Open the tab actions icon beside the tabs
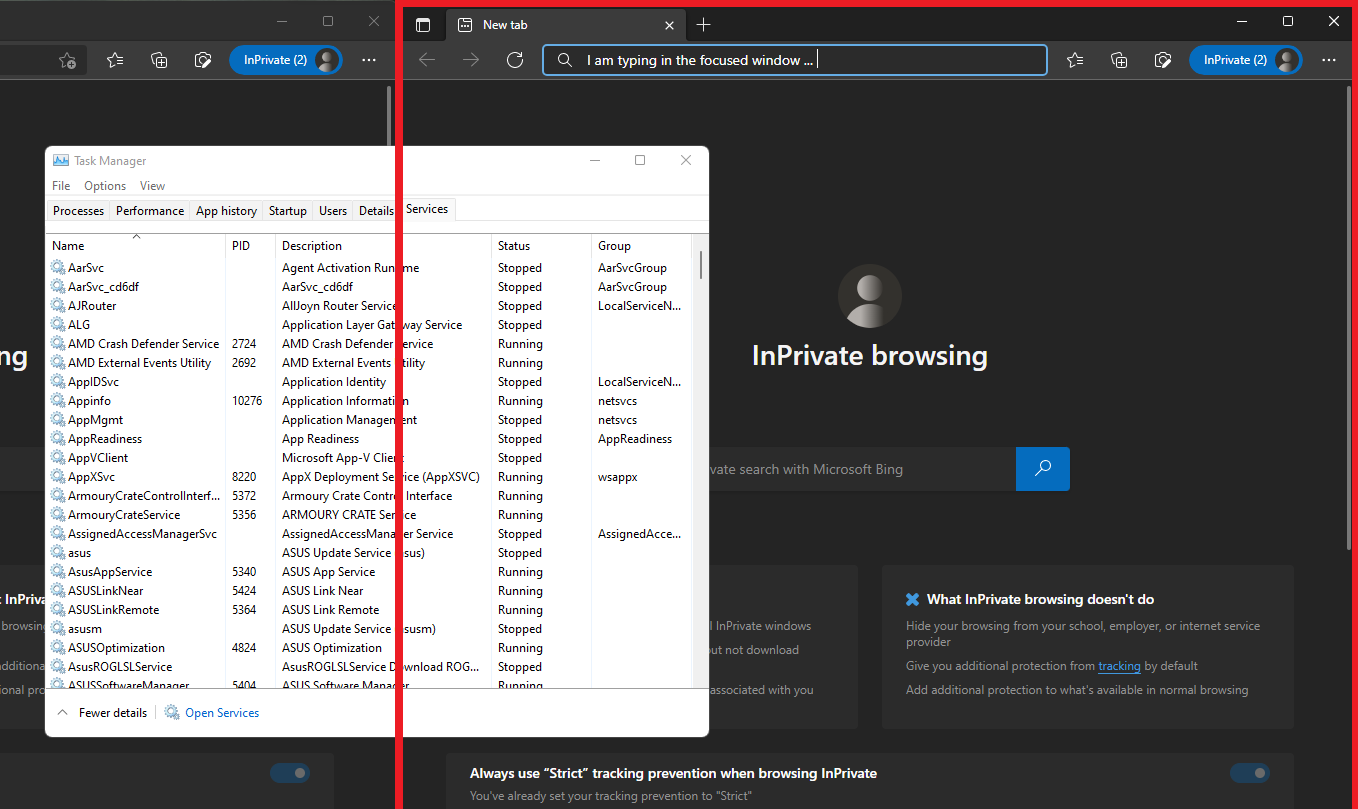 click(x=422, y=24)
